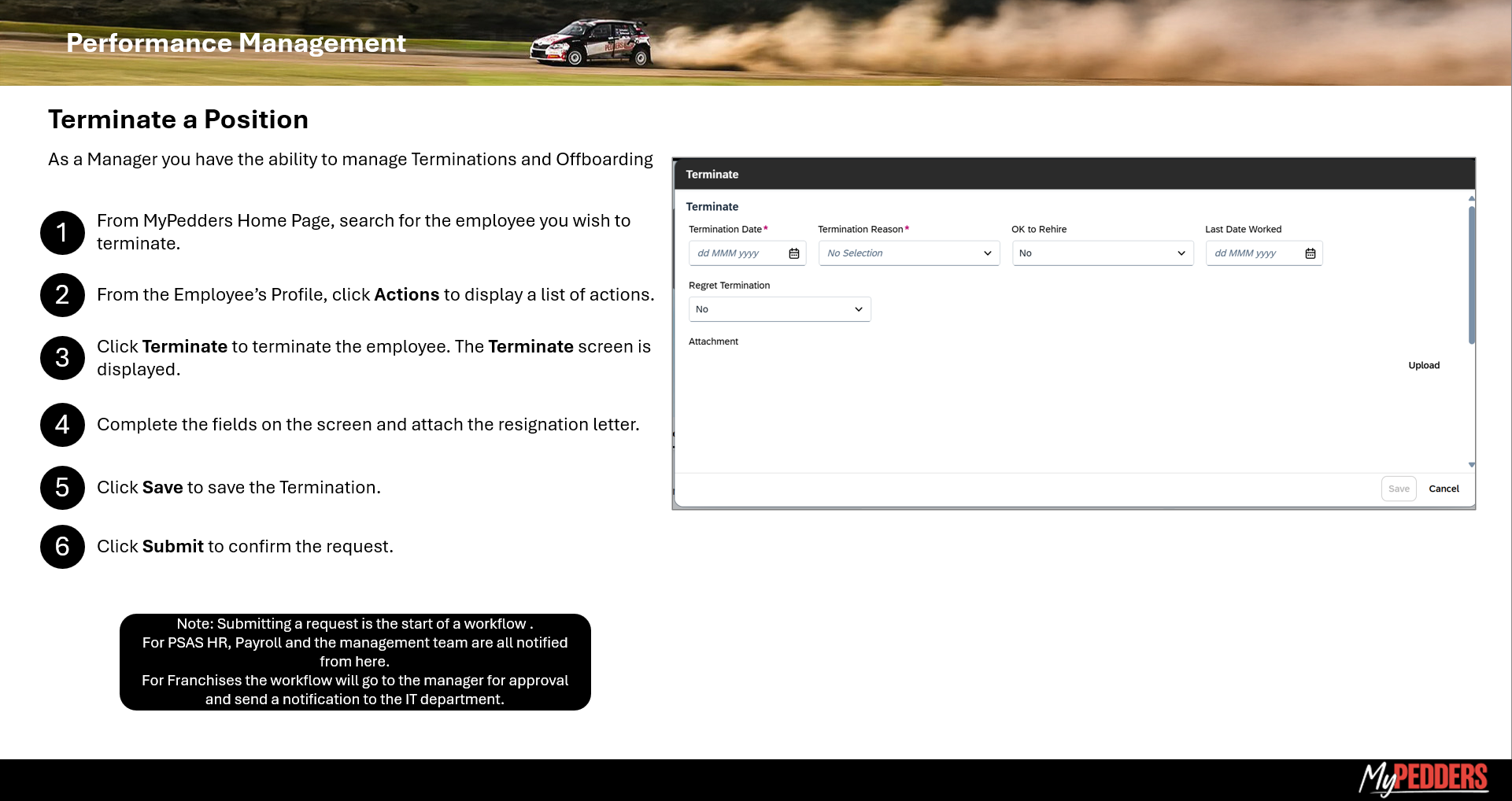Click the 'Terminate a Position' heading
1512x801 pixels.
[178, 120]
